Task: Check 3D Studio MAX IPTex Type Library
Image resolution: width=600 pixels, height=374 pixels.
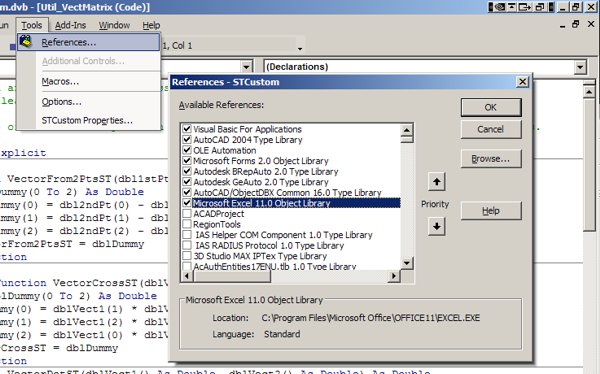Action: (187, 256)
